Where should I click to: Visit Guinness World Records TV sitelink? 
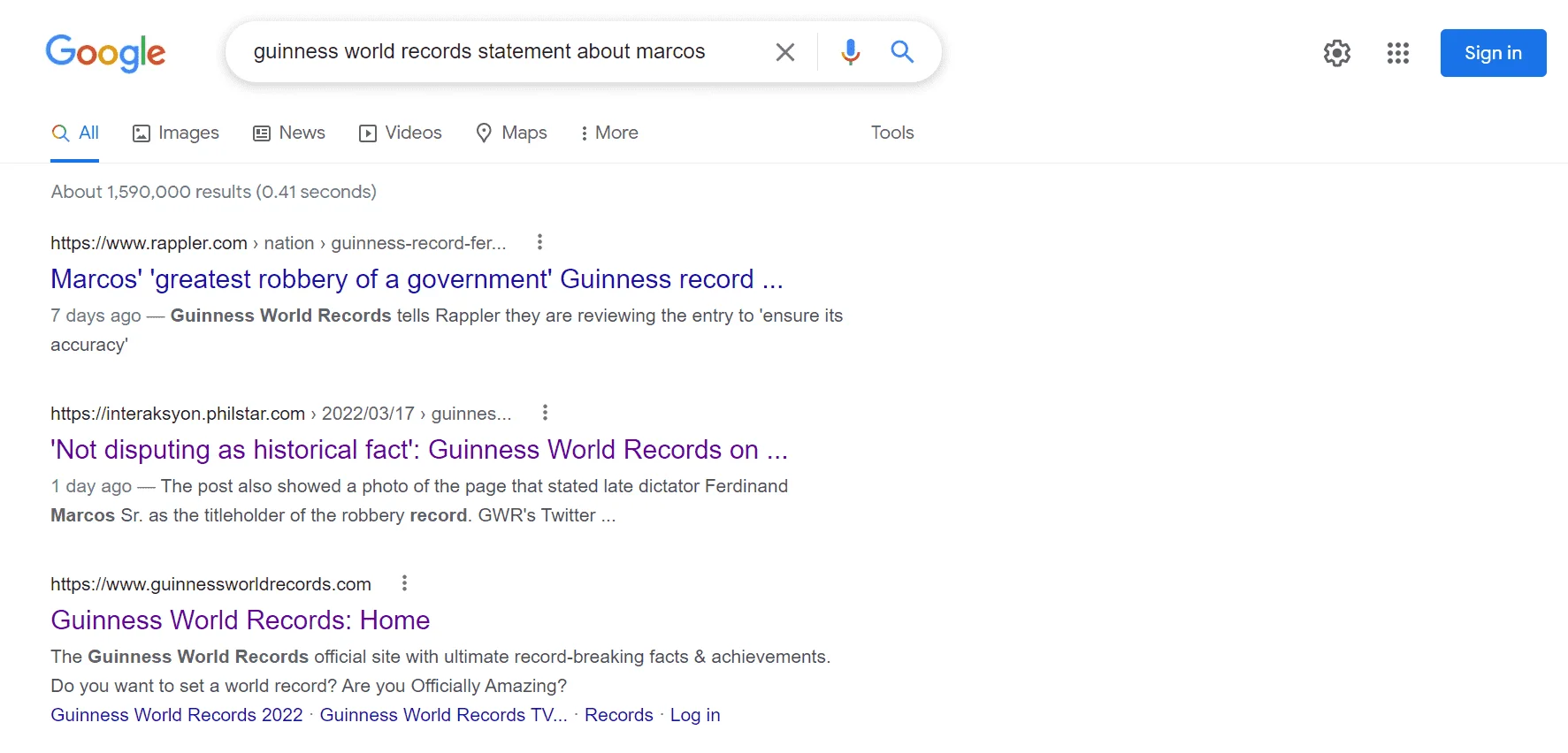(x=443, y=715)
